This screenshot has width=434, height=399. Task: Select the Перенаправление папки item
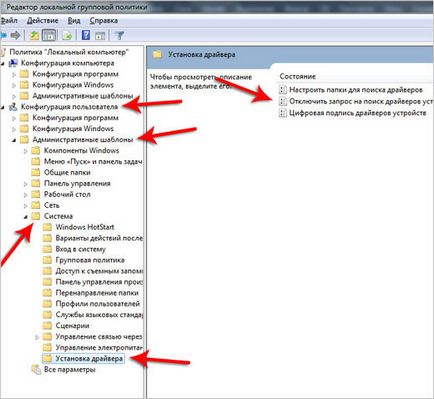[x=97, y=293]
